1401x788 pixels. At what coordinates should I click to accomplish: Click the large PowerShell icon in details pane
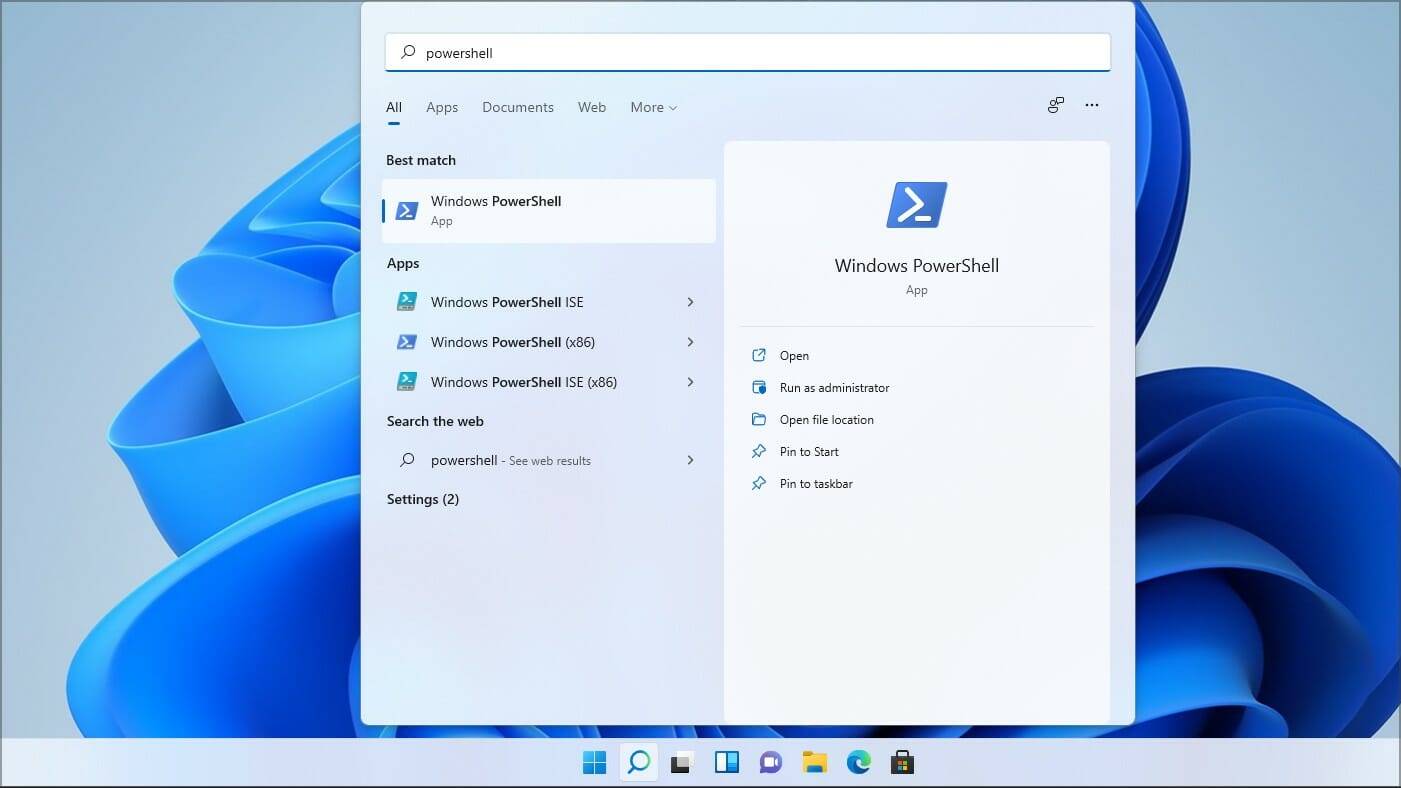pyautogui.click(x=917, y=205)
